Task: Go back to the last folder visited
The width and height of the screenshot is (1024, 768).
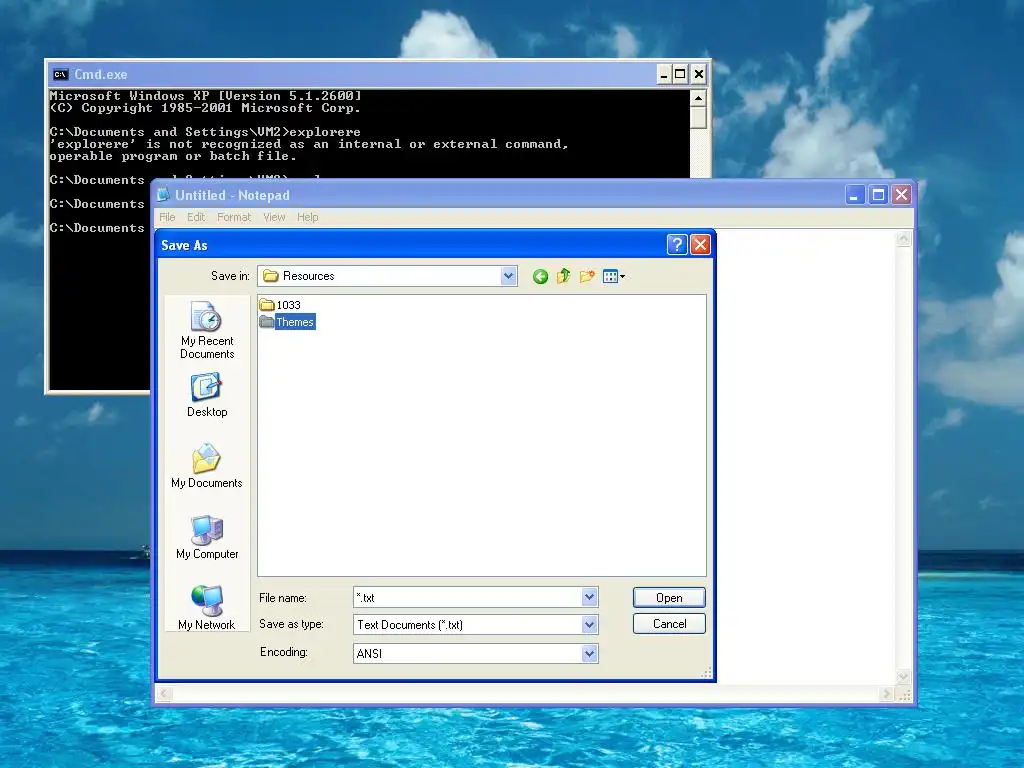Action: click(x=540, y=276)
